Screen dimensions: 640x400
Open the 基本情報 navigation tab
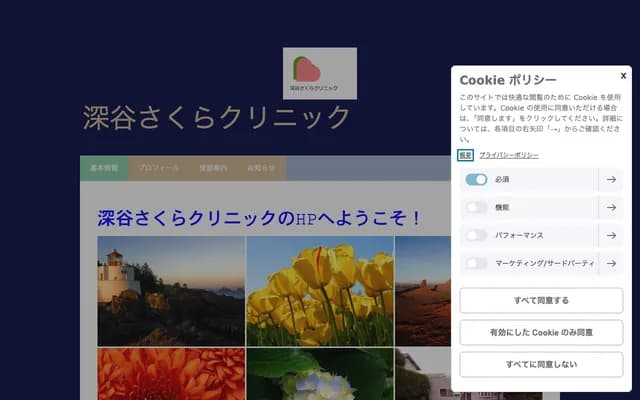tap(104, 168)
